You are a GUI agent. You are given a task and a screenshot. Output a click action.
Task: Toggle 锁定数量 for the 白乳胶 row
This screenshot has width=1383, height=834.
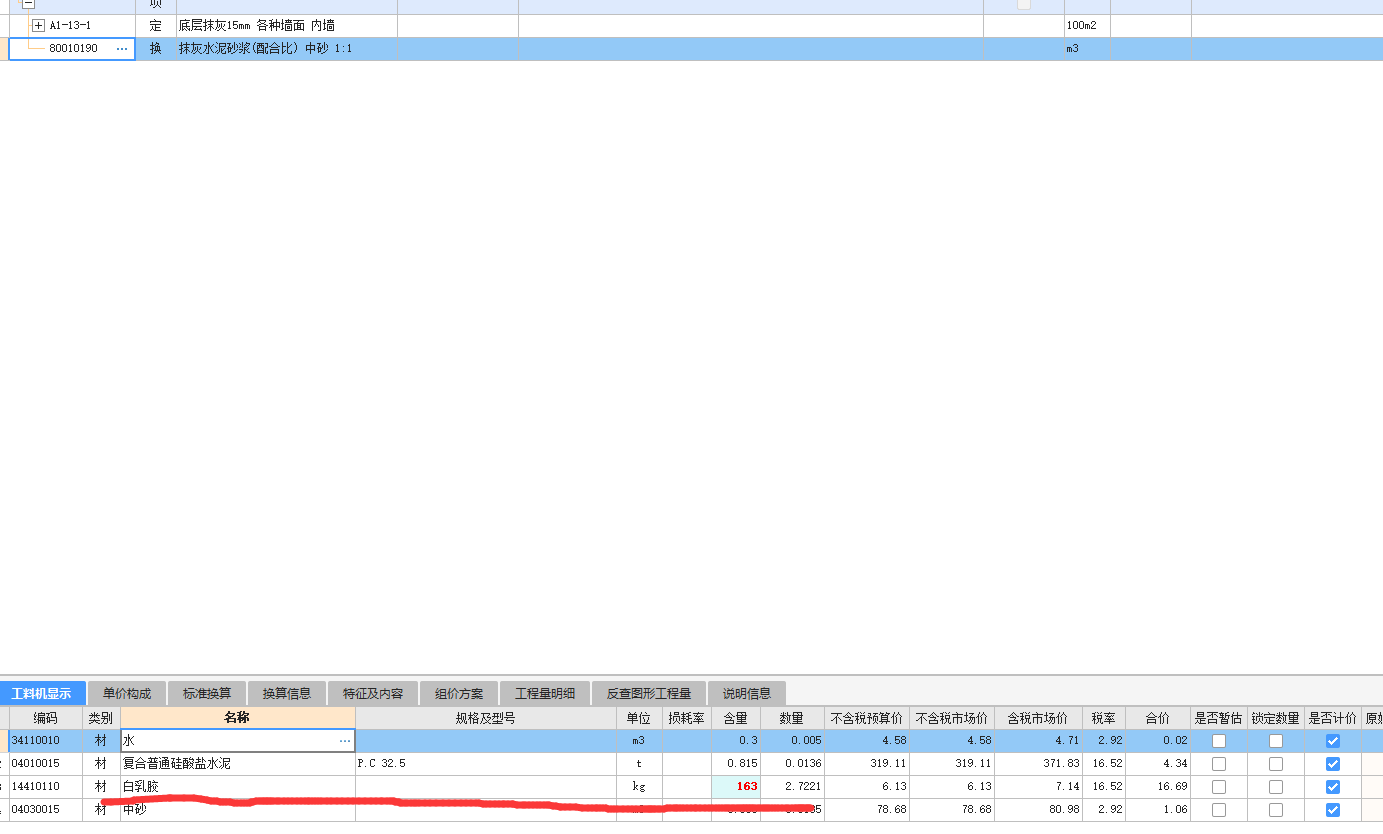[1276, 787]
